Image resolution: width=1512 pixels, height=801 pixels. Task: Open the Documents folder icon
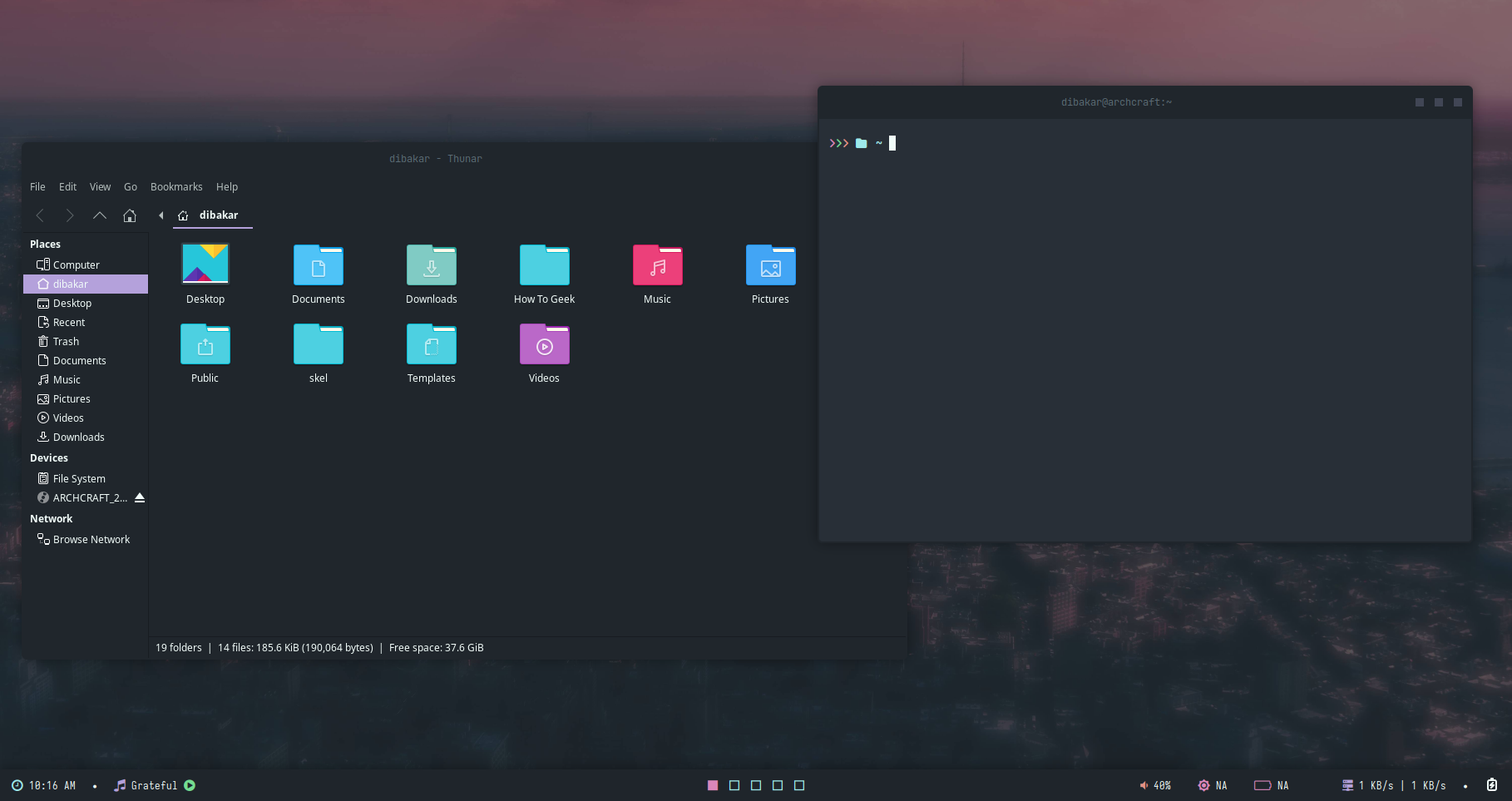[x=319, y=265]
